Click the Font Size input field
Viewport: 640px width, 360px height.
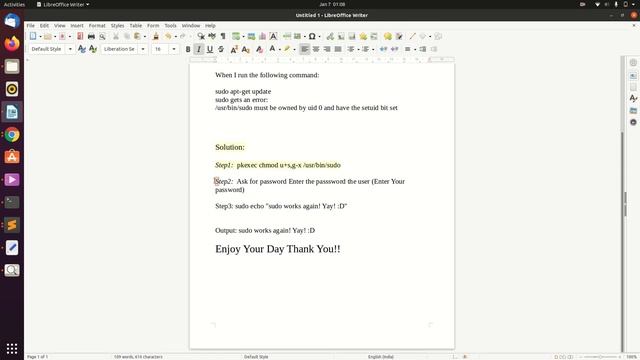[161, 49]
